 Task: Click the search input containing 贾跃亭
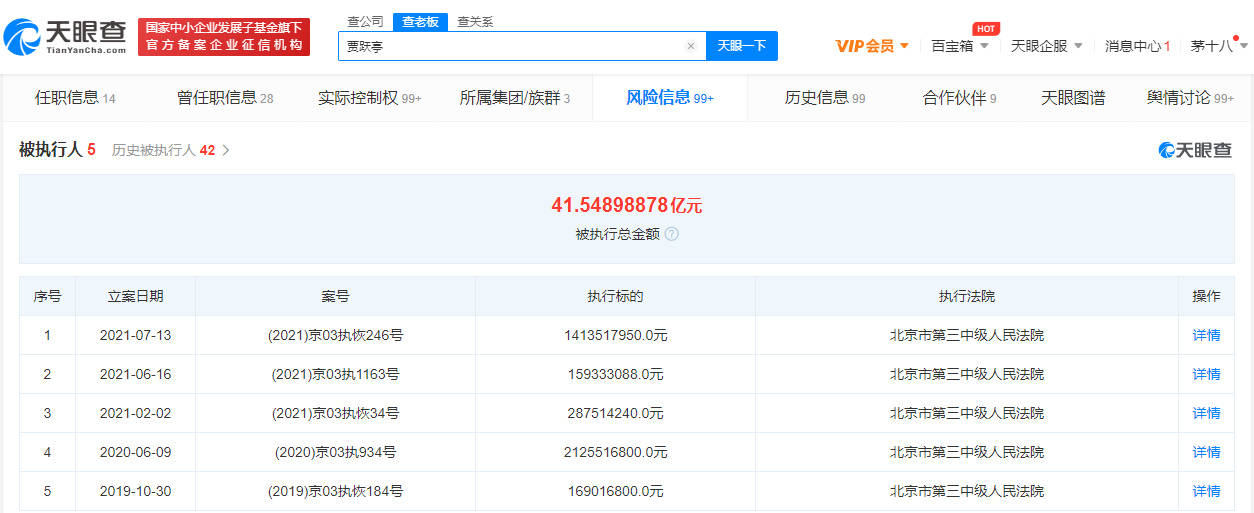pyautogui.click(x=510, y=46)
